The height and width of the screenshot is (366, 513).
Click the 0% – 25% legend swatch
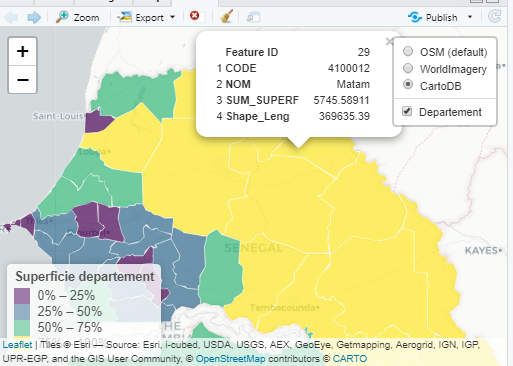pos(22,296)
